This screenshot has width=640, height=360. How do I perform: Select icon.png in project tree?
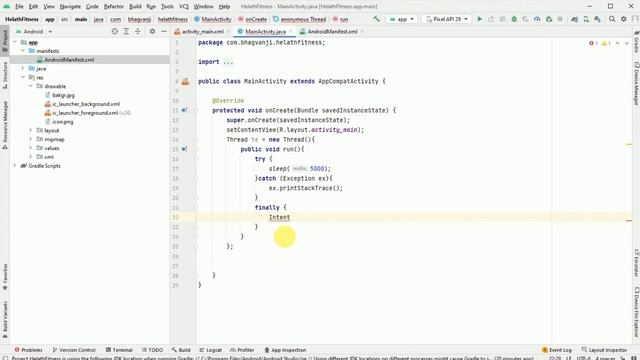tap(62, 122)
